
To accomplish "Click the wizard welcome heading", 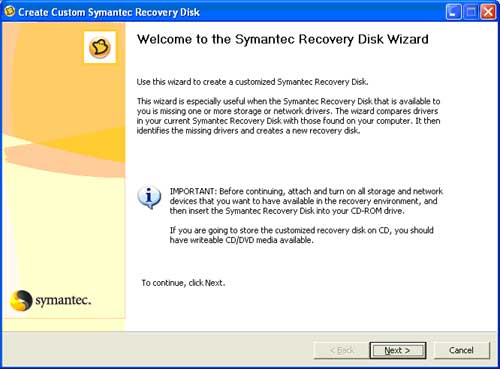I will (283, 39).
